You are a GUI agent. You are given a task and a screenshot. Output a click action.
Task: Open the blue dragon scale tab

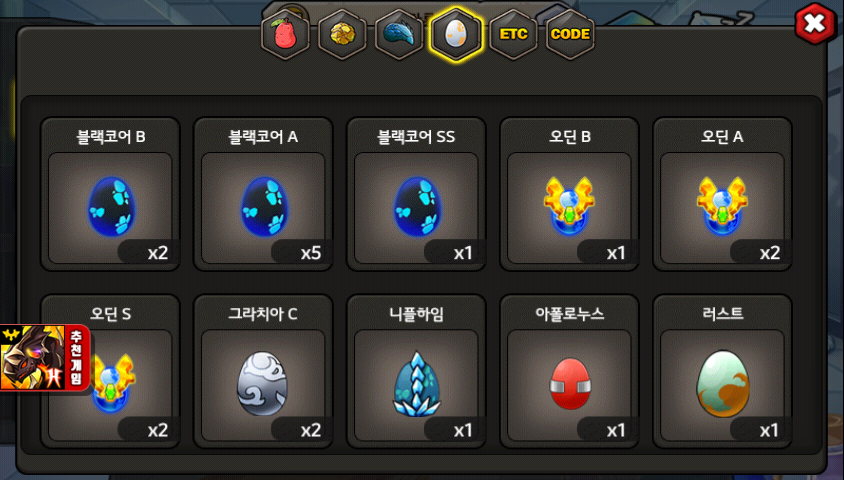point(399,34)
